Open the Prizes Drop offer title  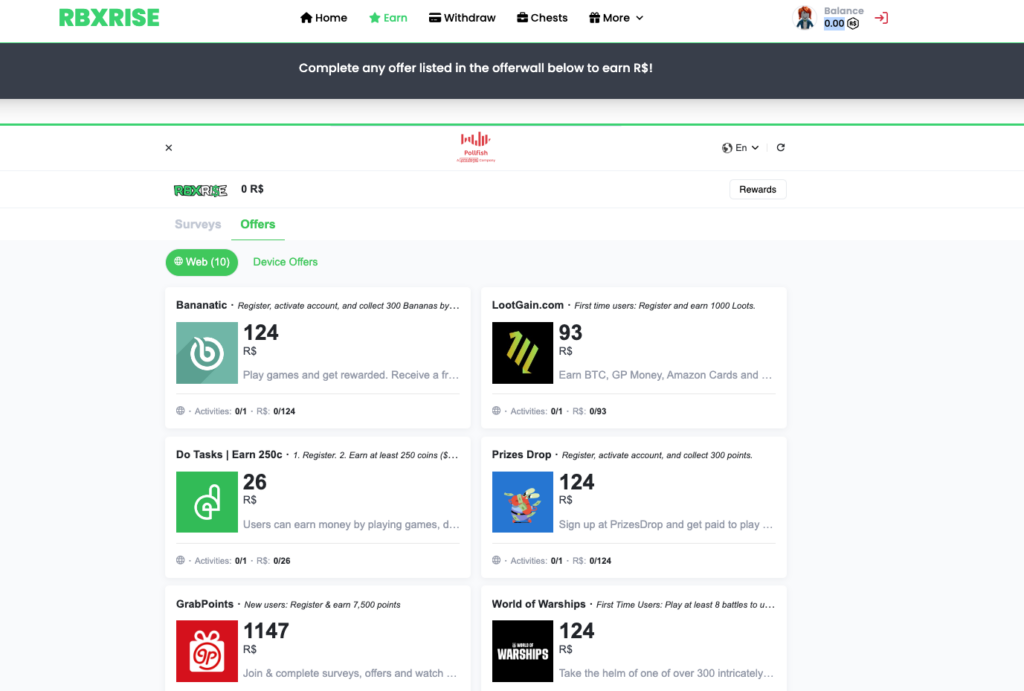[x=522, y=455]
